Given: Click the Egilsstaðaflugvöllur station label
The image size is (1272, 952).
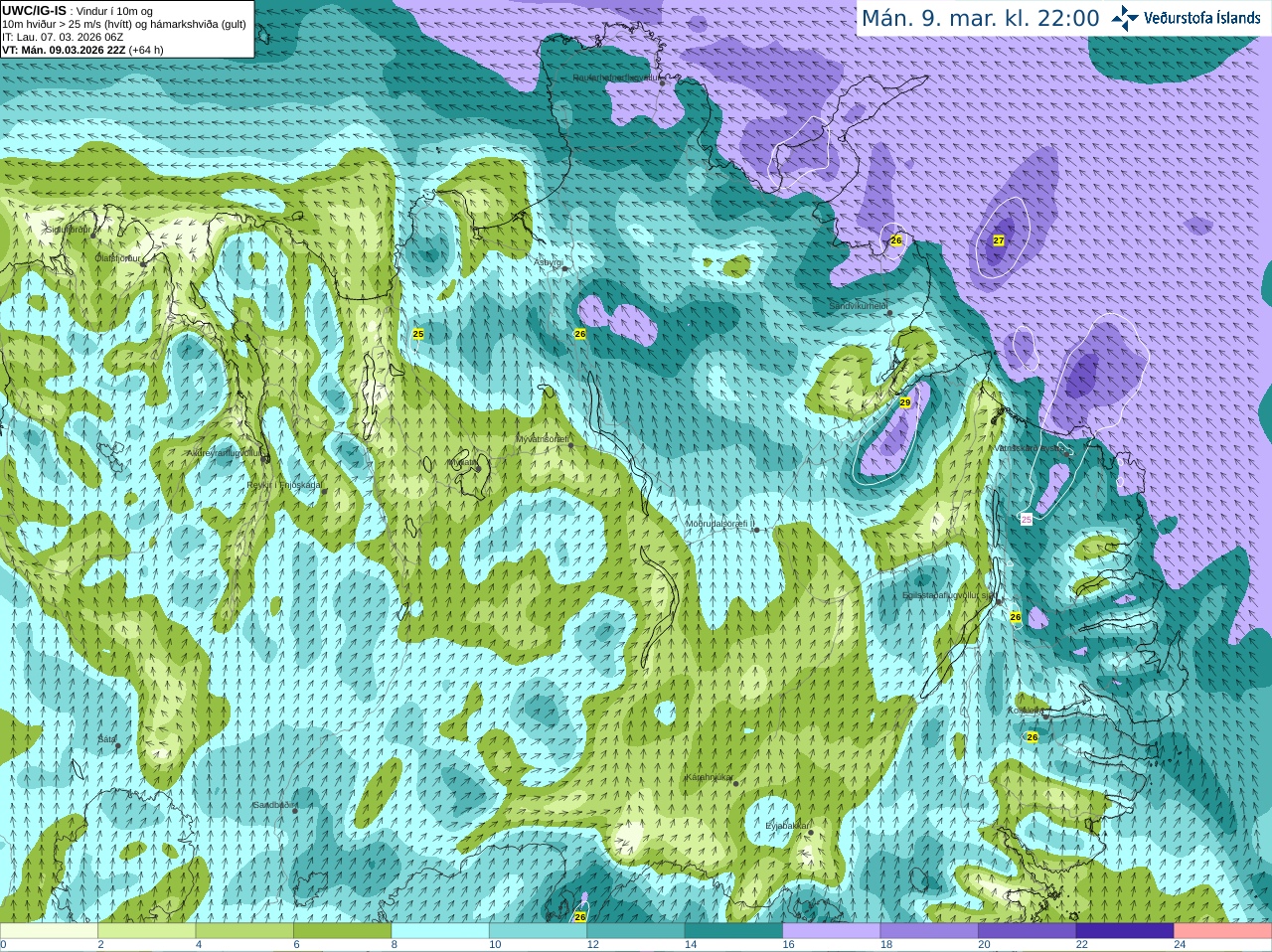Looking at the screenshot, I should pyautogui.click(x=948, y=594).
